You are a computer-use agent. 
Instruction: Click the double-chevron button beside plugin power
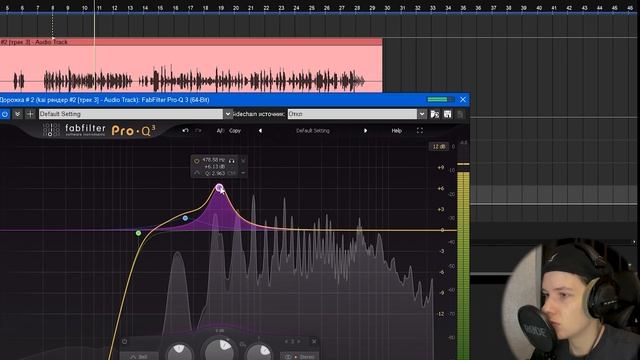coord(18,114)
